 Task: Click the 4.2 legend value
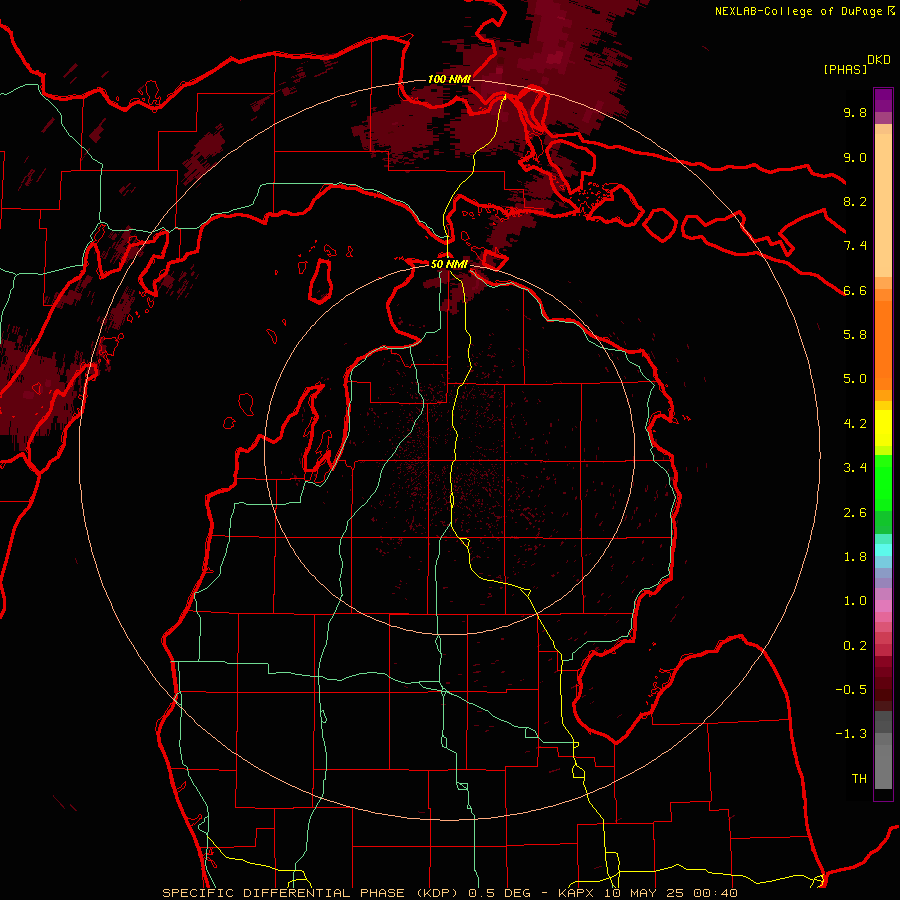tap(855, 424)
